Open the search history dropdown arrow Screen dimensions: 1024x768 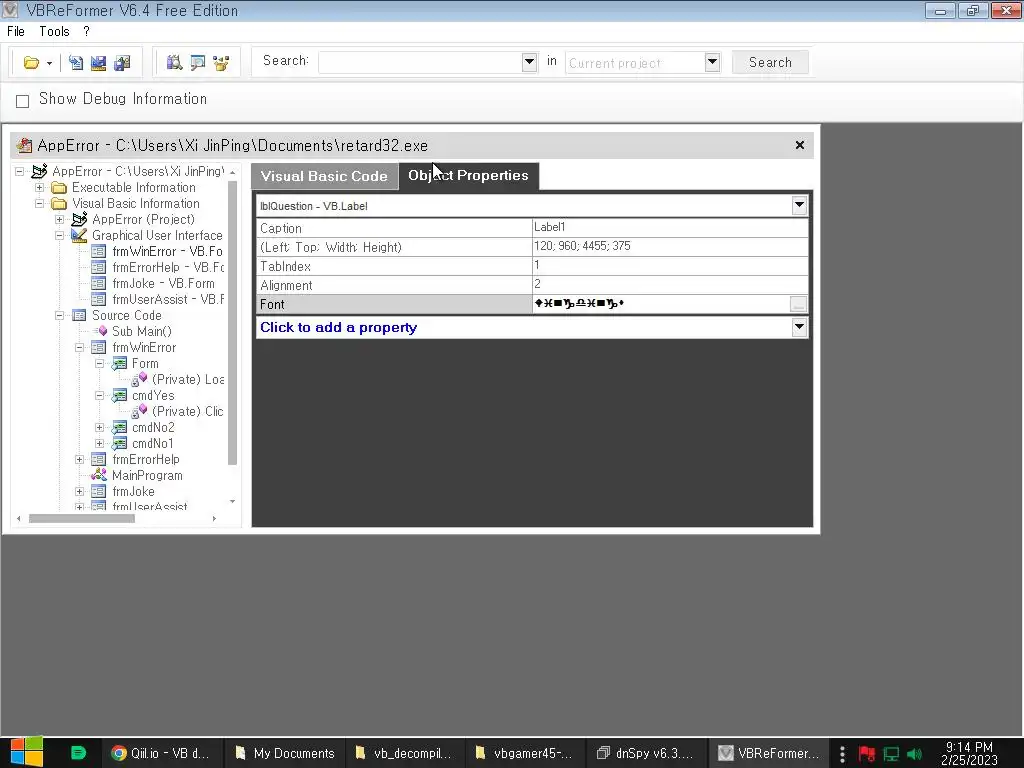tap(530, 63)
